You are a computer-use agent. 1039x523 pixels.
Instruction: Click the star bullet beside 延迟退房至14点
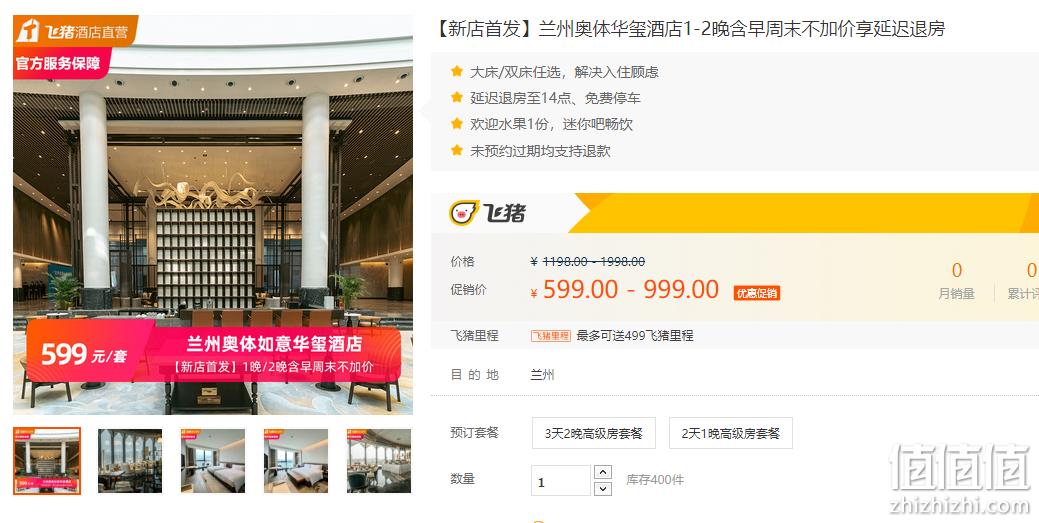pos(457,97)
